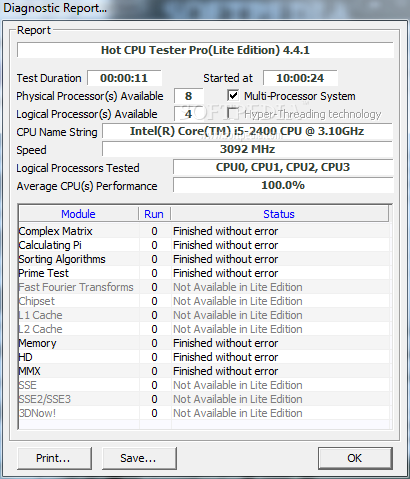Click the Speed field 3092 MHz

click(x=247, y=149)
